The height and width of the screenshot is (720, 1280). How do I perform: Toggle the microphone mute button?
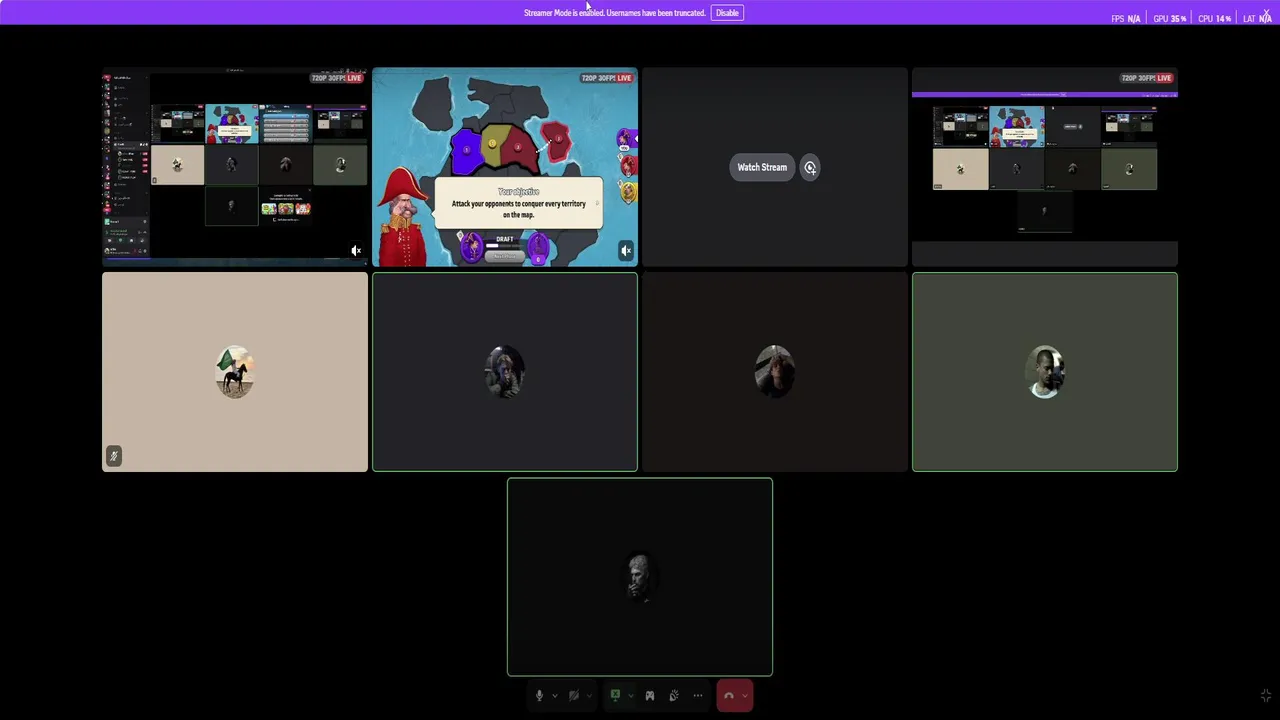pyautogui.click(x=539, y=696)
